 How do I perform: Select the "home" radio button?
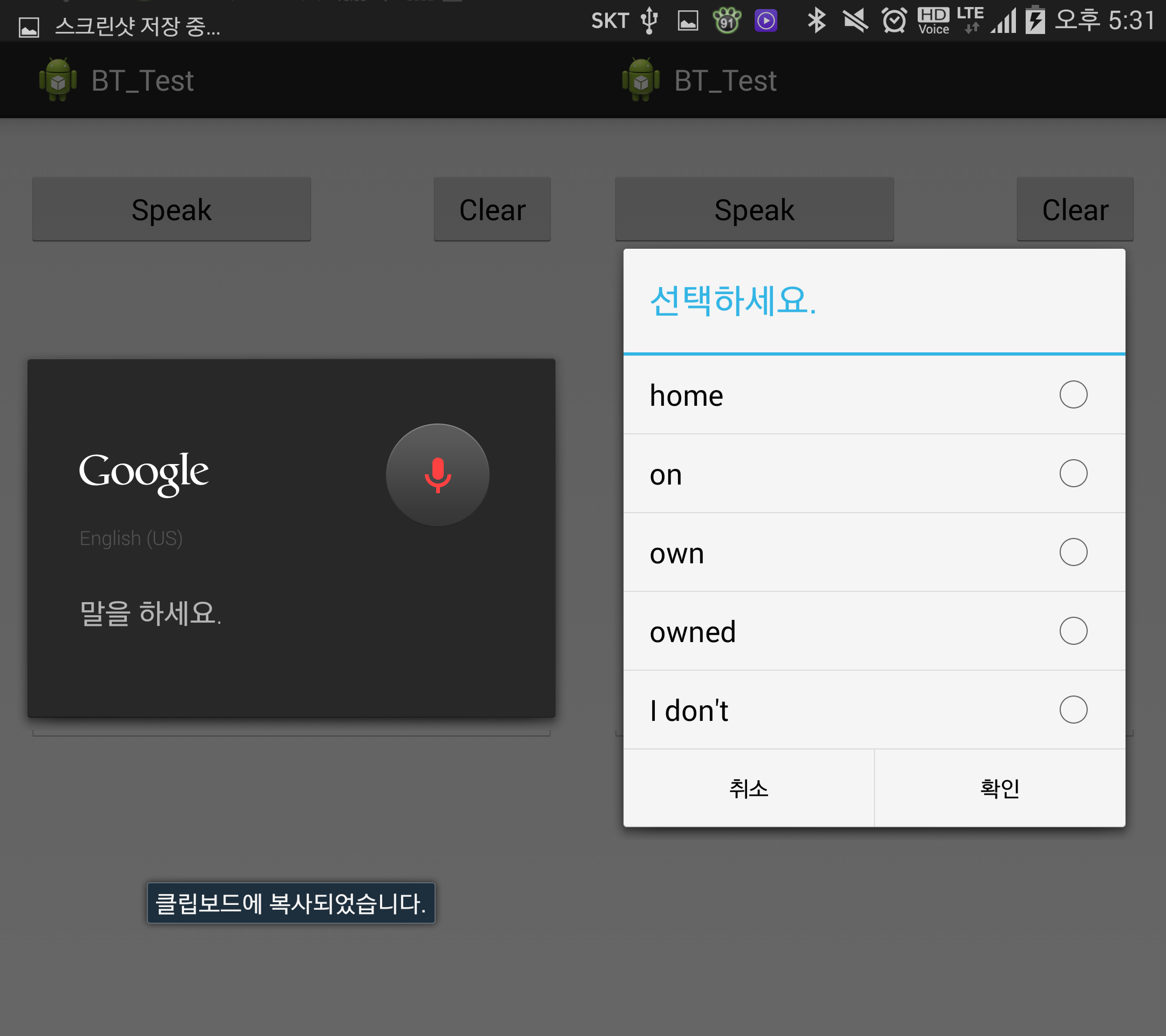[1073, 394]
